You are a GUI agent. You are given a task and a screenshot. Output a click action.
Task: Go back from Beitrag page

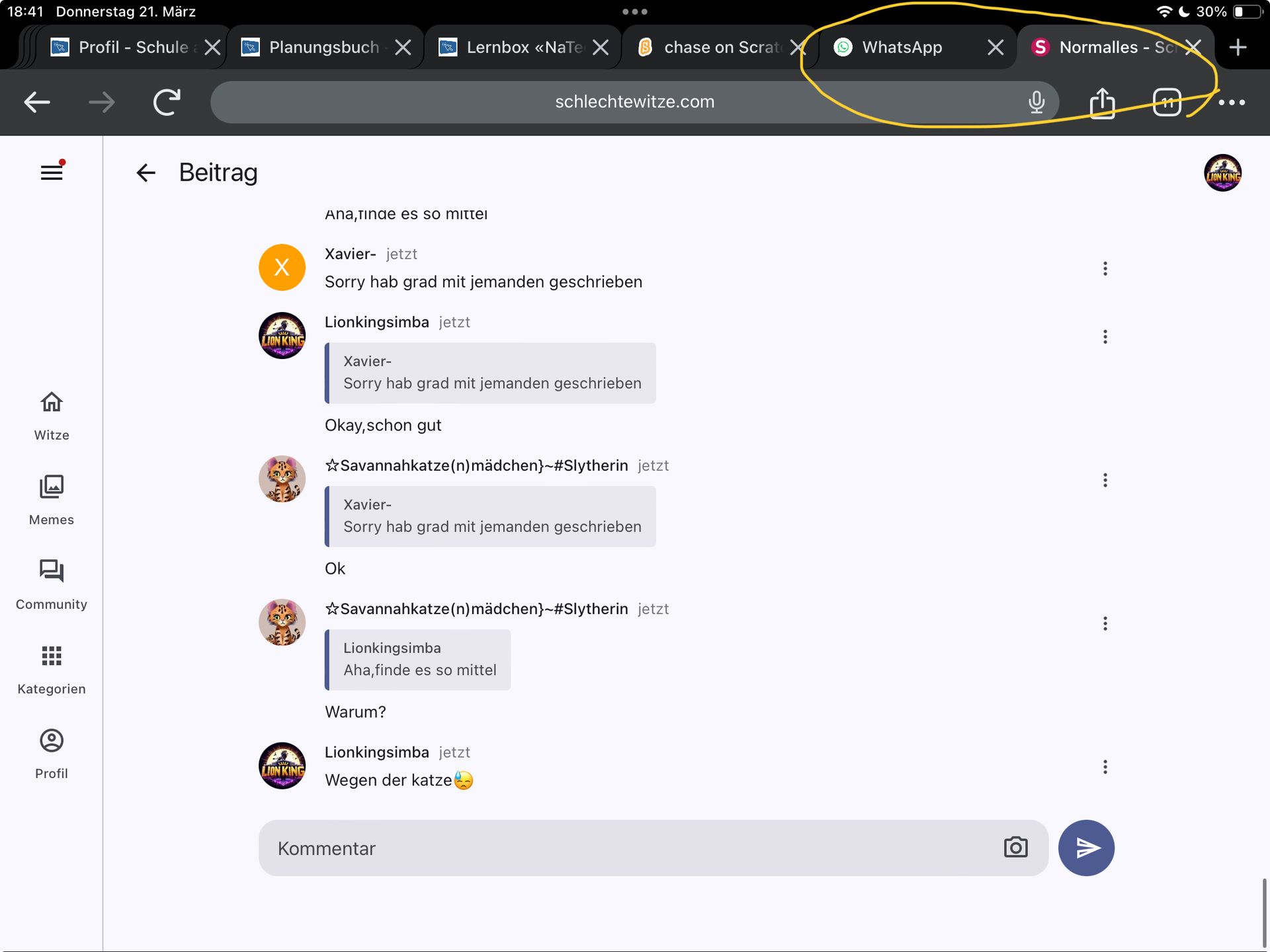click(146, 173)
